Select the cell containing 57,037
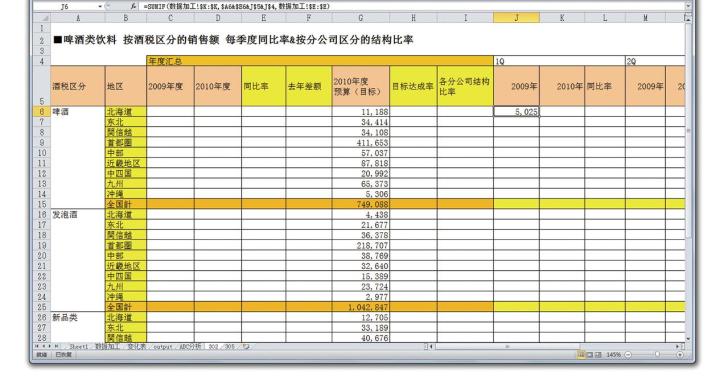 [x=360, y=153]
